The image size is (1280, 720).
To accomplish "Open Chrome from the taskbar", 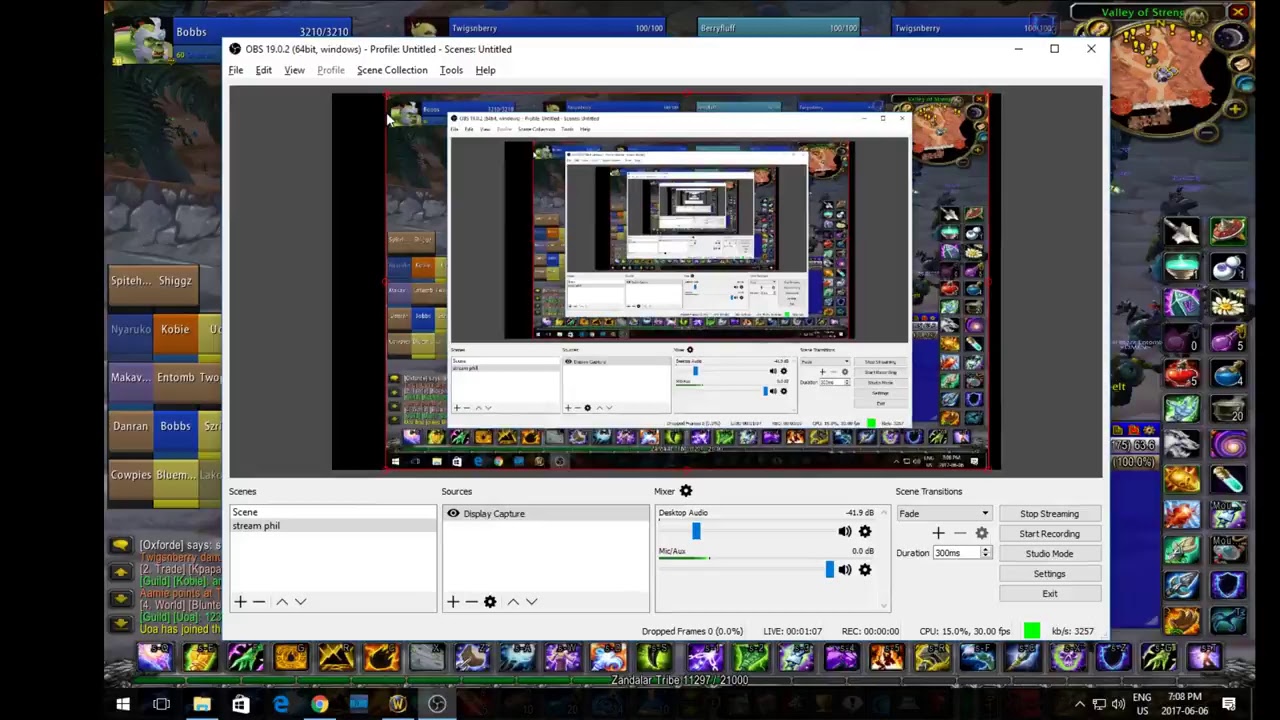I will (x=319, y=705).
